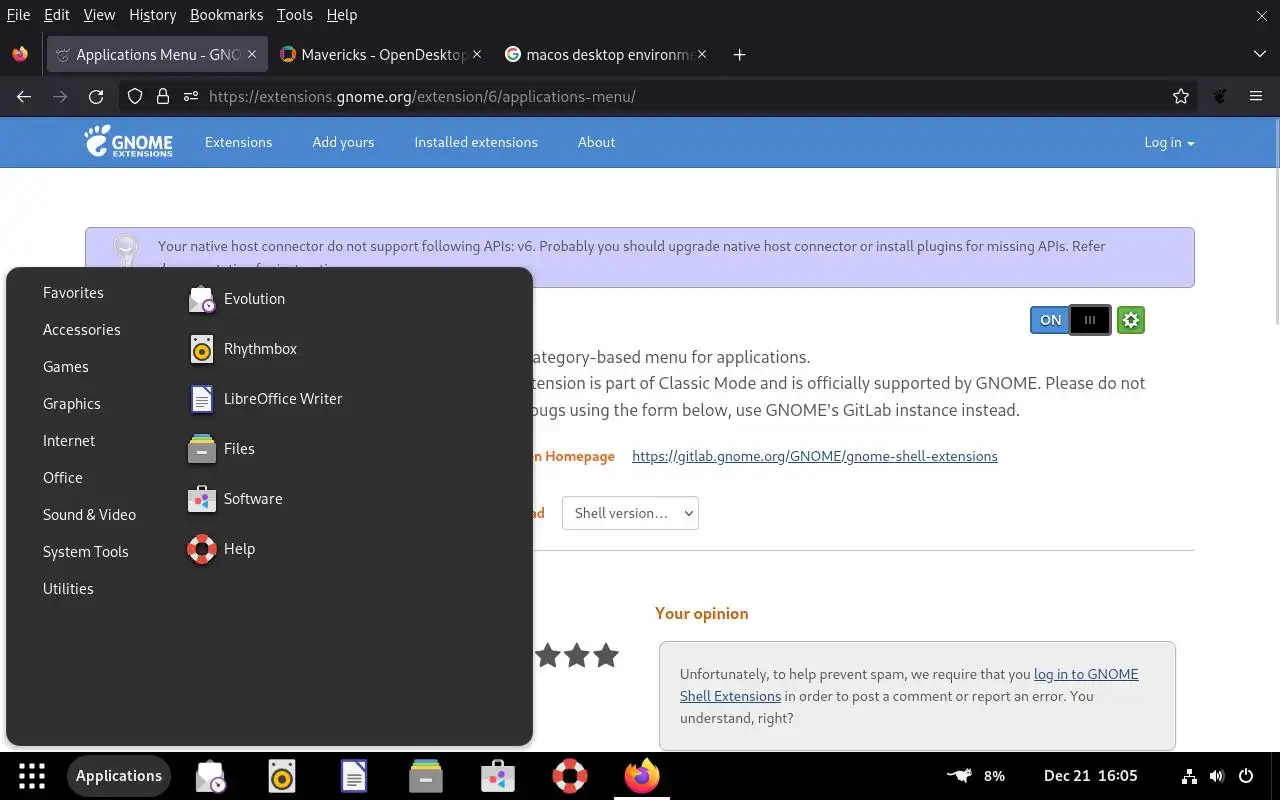Select the Accessories category

(82, 330)
